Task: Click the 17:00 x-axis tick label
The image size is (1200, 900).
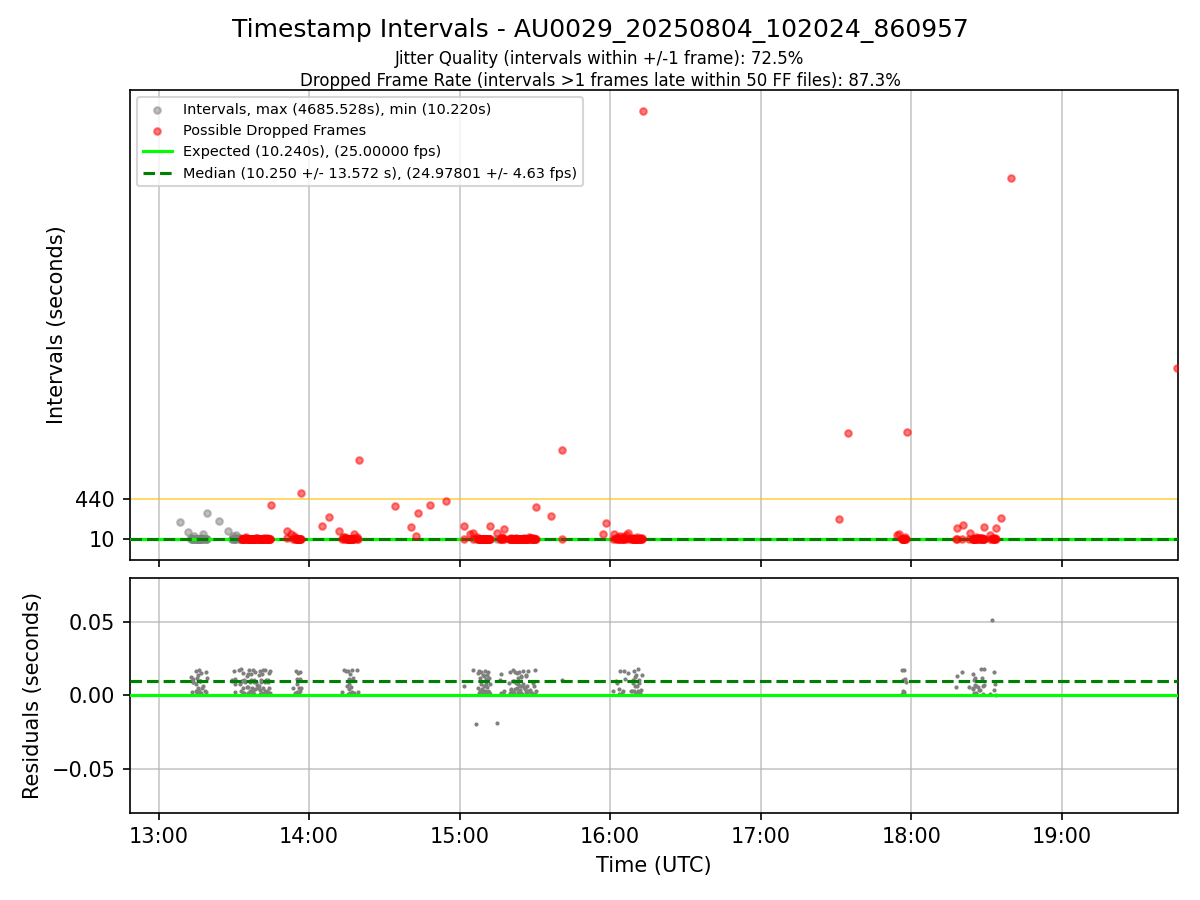Action: 761,835
